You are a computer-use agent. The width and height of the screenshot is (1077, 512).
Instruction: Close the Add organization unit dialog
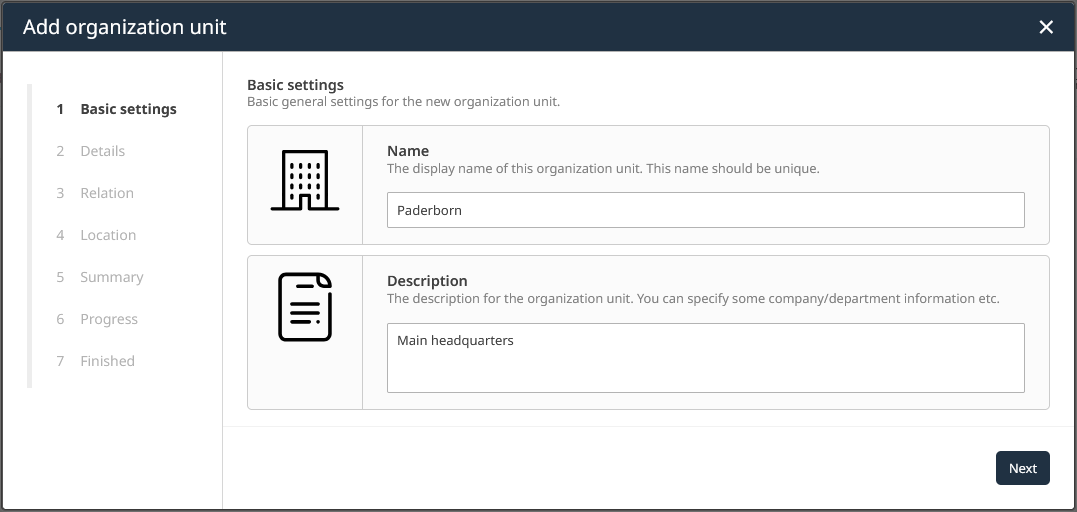coord(1046,27)
